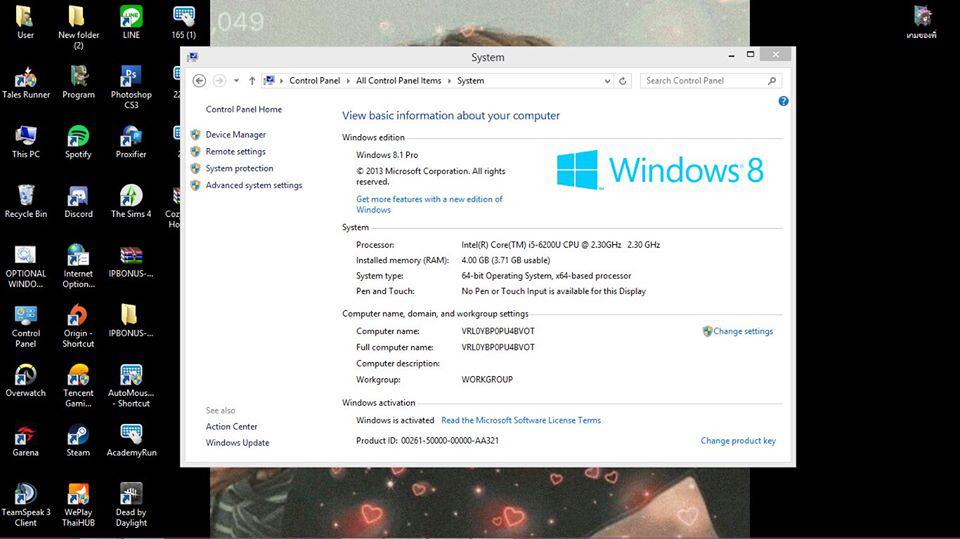Launch WePlay ThaiHUB shortcut
960x539 pixels.
point(78,505)
